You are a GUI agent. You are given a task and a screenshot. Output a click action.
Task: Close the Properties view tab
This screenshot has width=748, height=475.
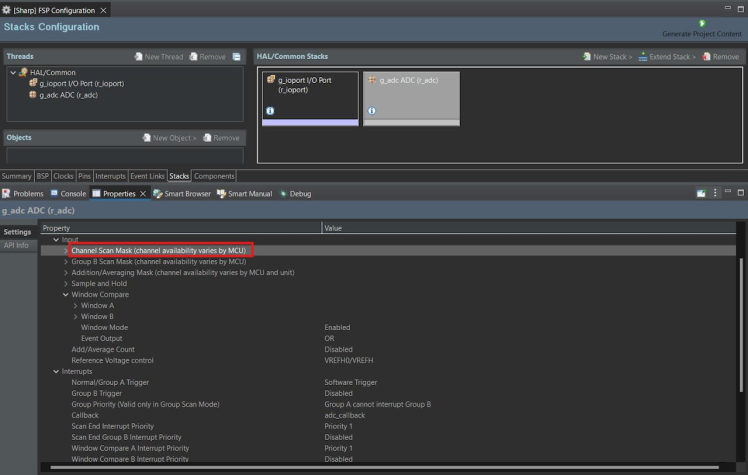coord(143,193)
